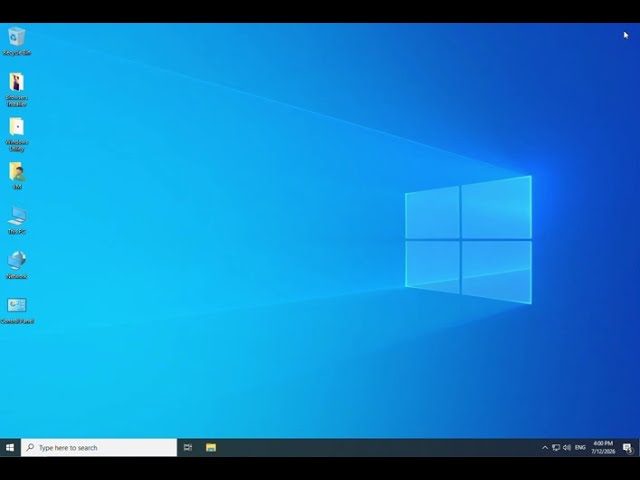Viewport: 640px width, 480px height.
Task: Select the Control Panel desktop icon
Action: tap(17, 311)
